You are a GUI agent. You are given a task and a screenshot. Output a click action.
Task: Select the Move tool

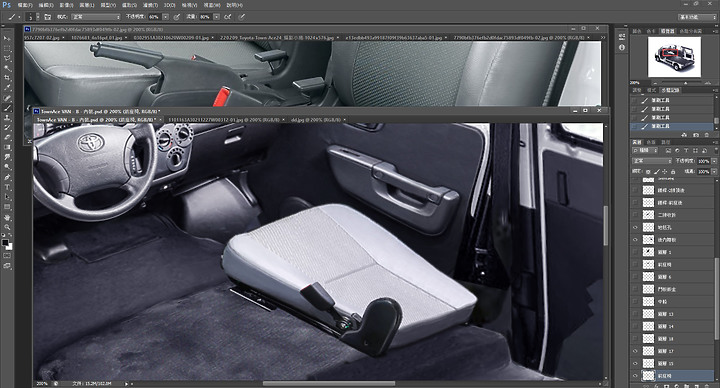7,38
